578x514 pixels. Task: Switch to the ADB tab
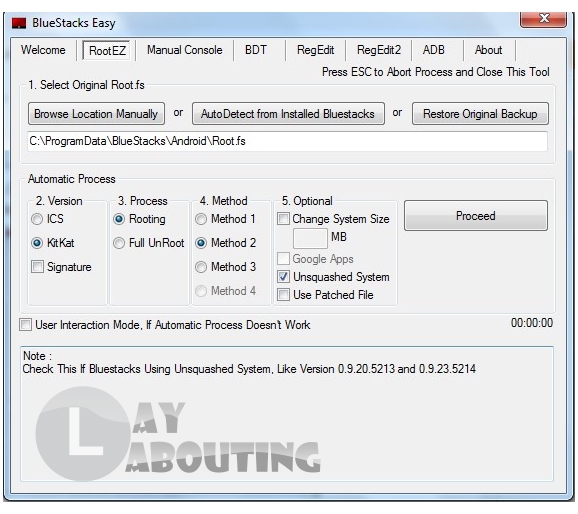(x=434, y=50)
